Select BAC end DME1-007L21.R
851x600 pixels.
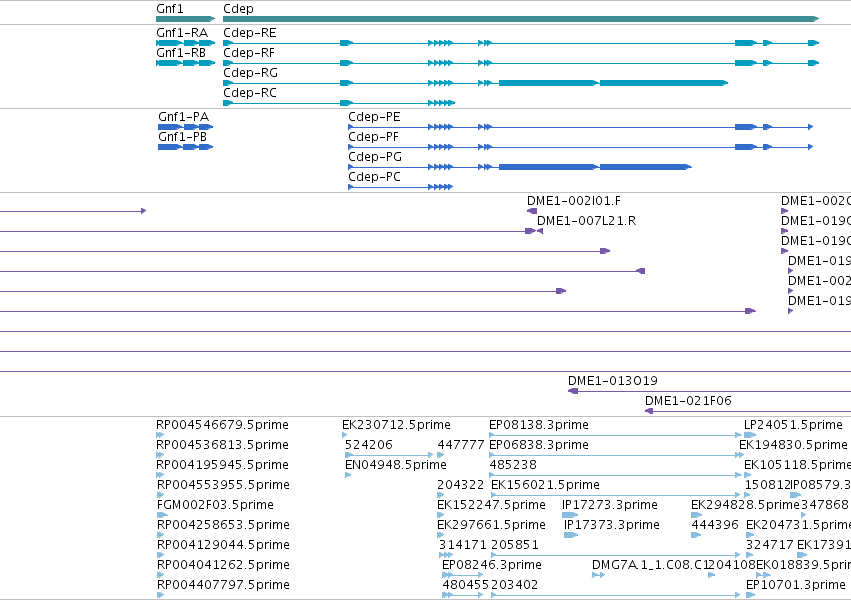tap(586, 221)
